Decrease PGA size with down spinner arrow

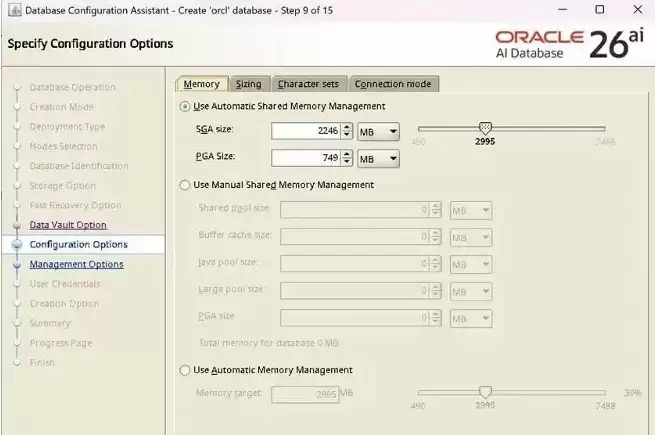[x=347, y=162]
